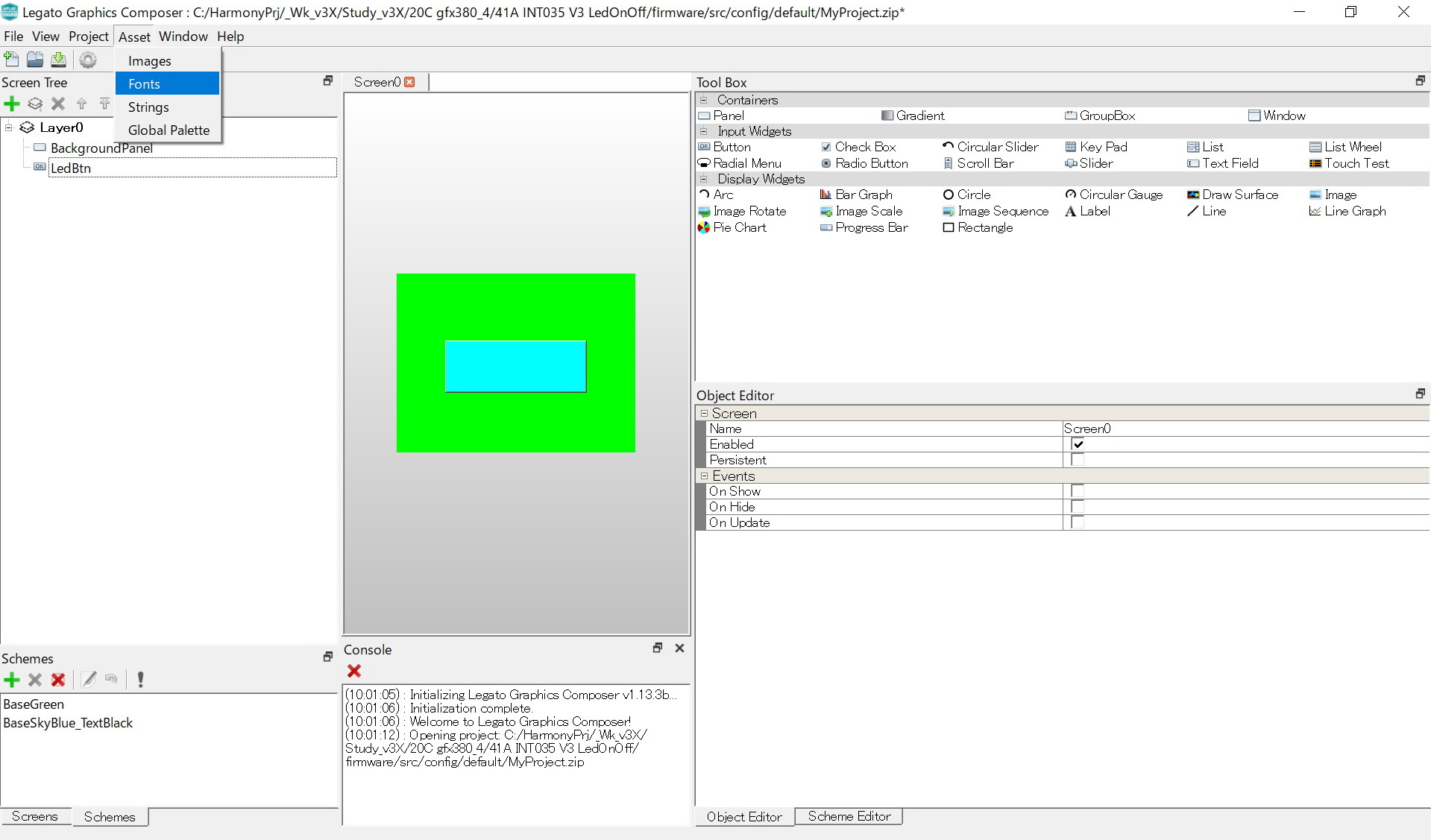The image size is (1431, 840).
Task: Click the red clear console icon
Action: (x=354, y=671)
